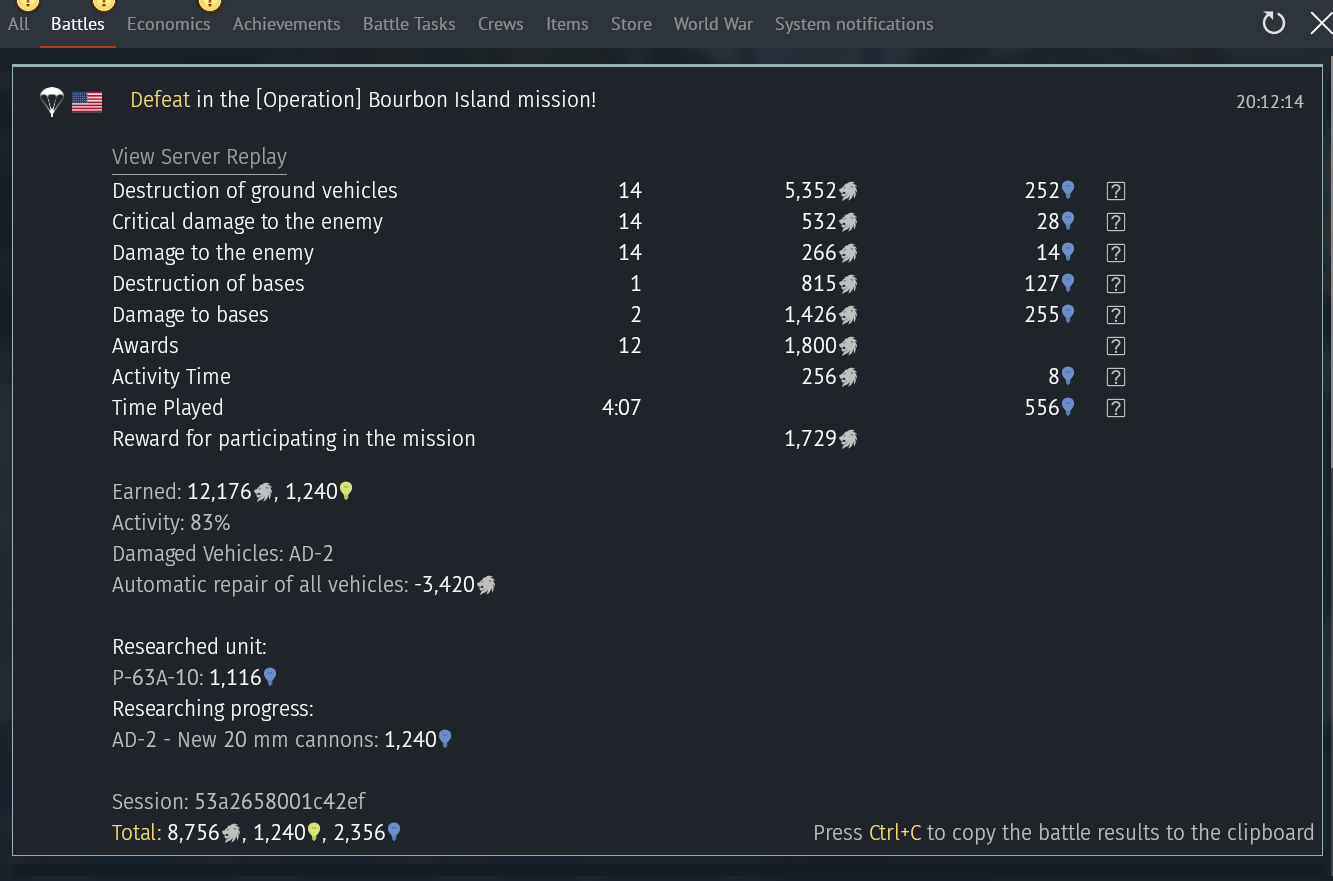Click AD-2 - New 20 mm cannons entry
Screen dimensions: 1333x881
pos(282,740)
